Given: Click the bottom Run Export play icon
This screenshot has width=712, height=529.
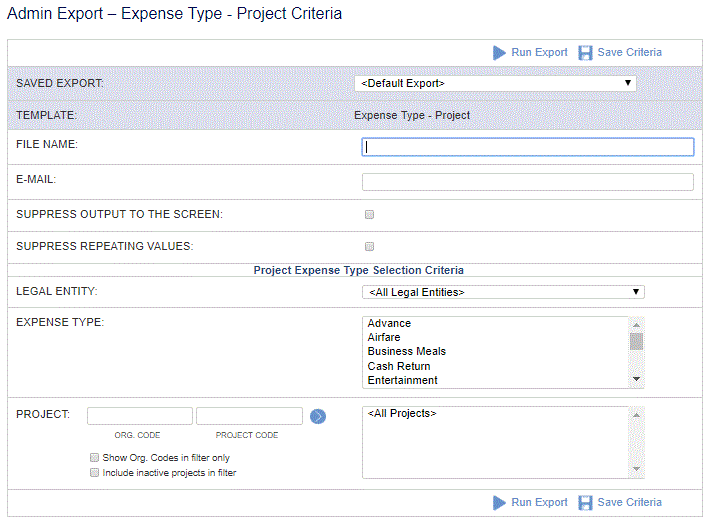Looking at the screenshot, I should (499, 503).
